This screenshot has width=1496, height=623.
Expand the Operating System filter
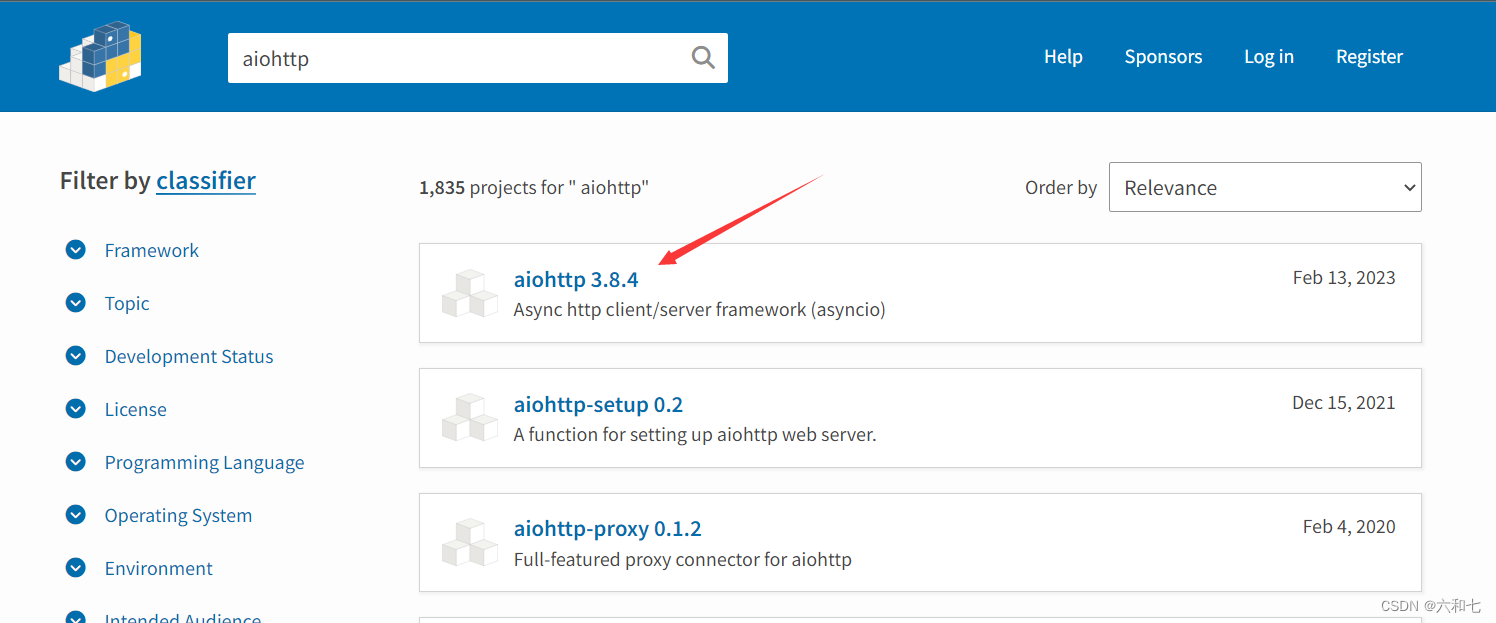76,515
